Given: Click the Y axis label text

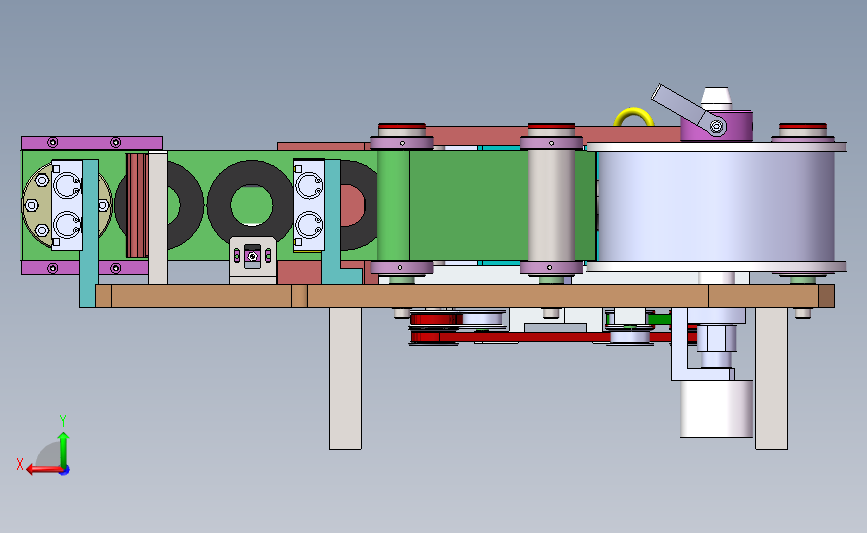Looking at the screenshot, I should [x=63, y=421].
